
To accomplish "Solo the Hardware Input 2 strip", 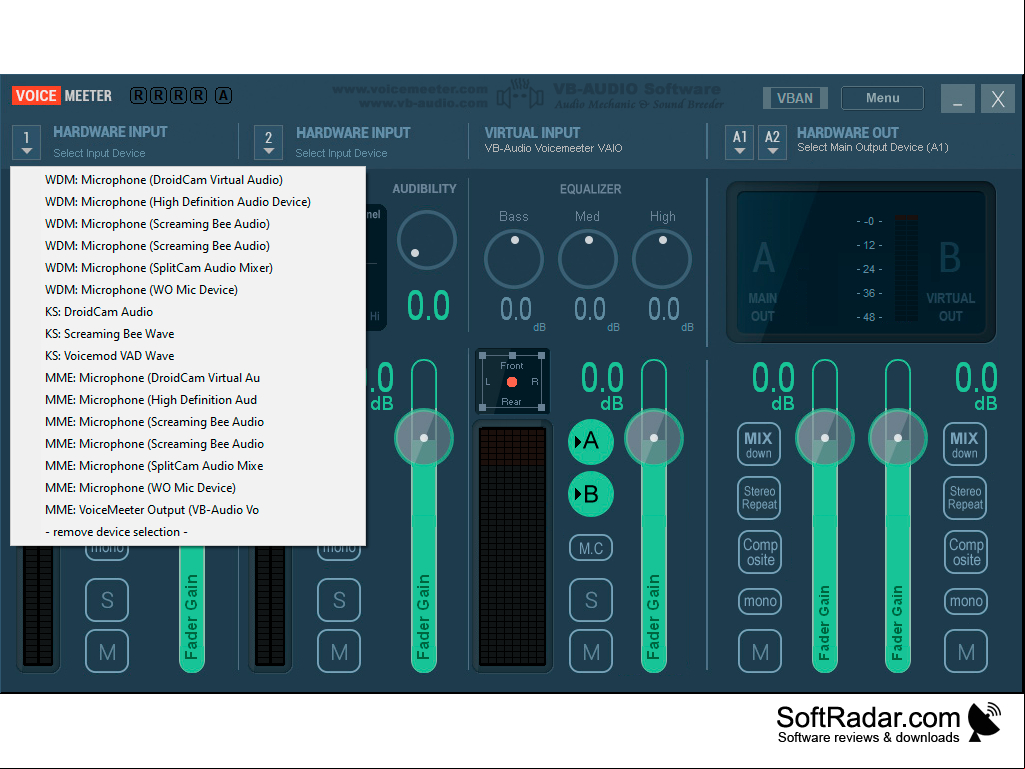I will [339, 600].
